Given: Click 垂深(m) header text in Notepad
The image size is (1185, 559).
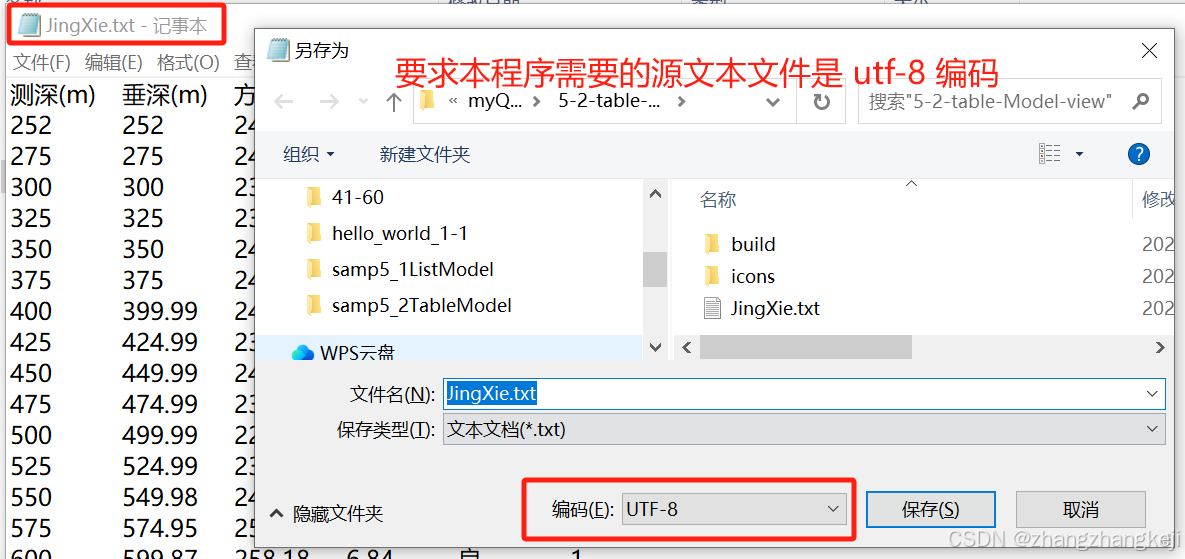Looking at the screenshot, I should click(164, 95).
